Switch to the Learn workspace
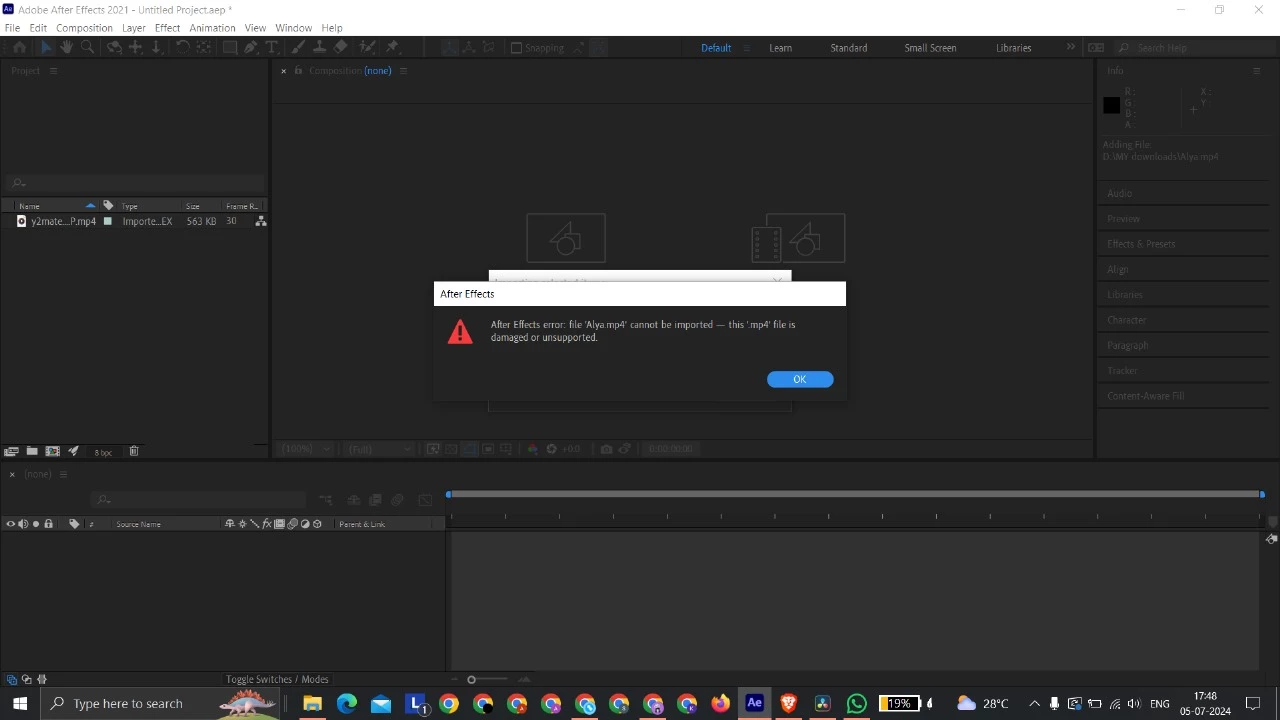 click(780, 48)
